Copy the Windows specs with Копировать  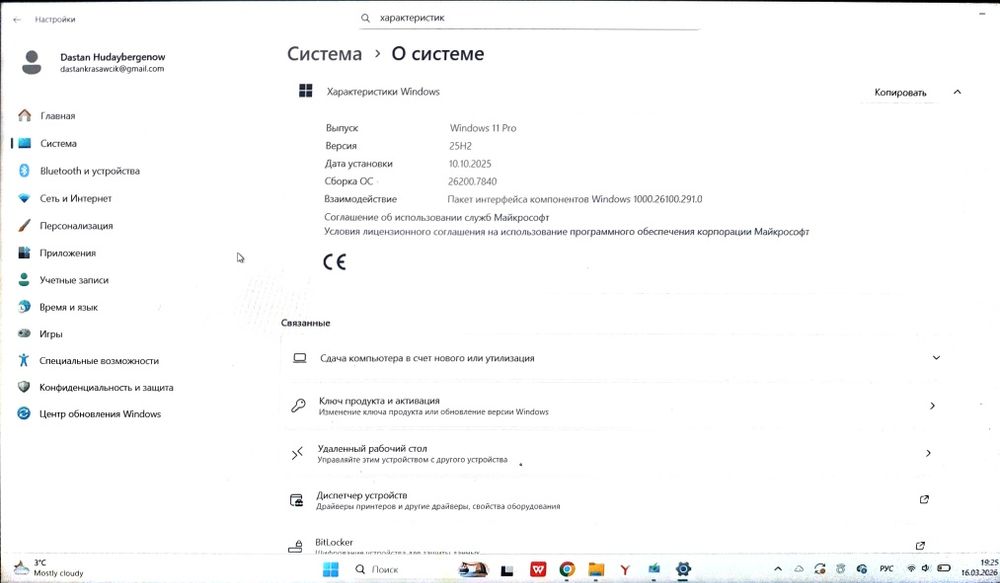point(900,92)
